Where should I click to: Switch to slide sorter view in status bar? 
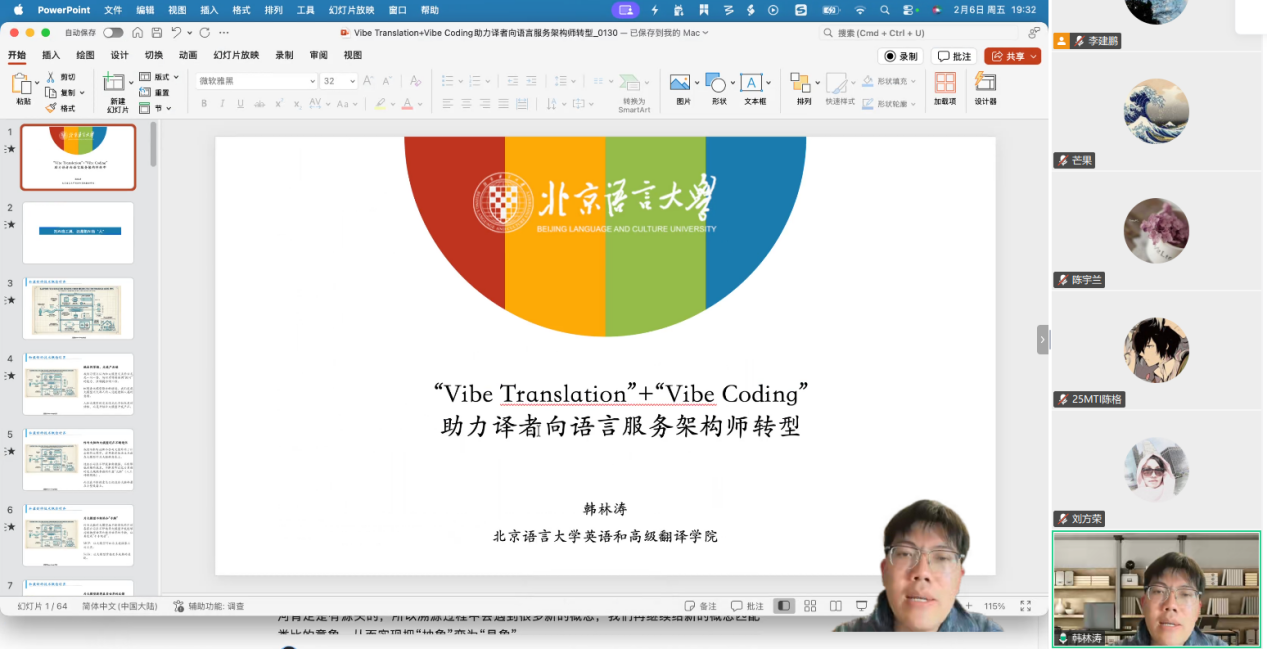point(810,606)
